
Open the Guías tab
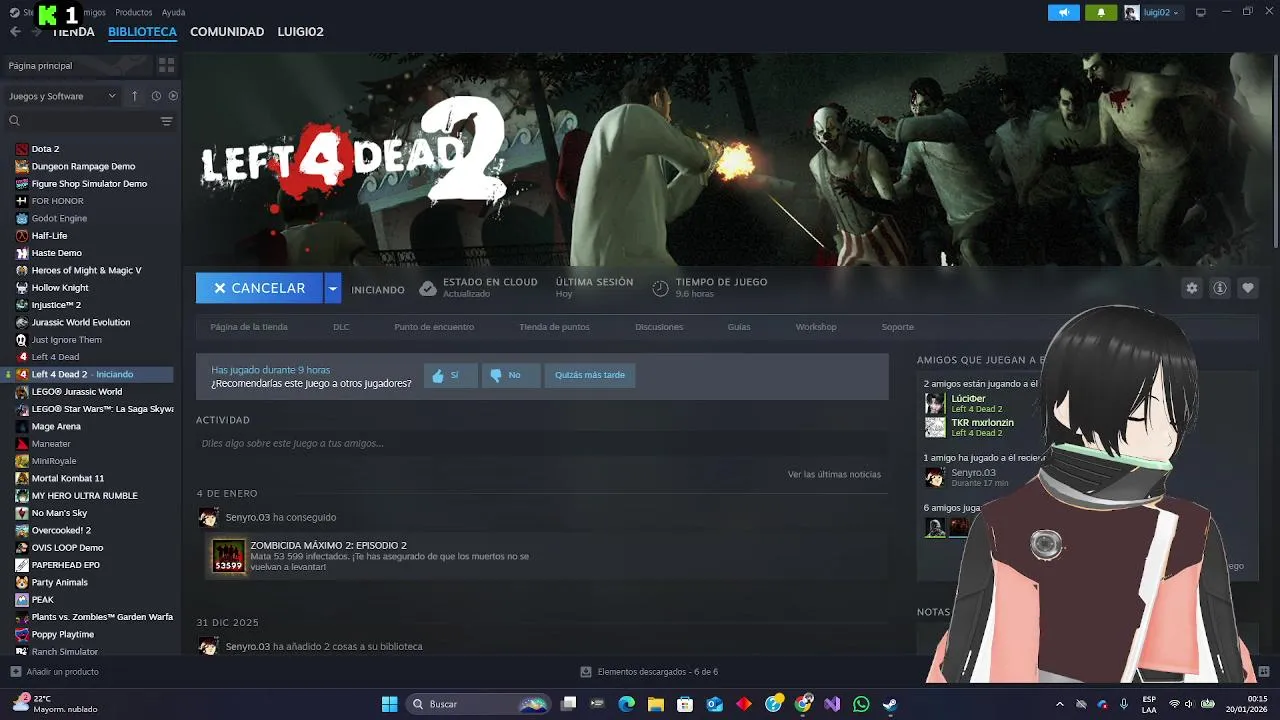coord(739,327)
